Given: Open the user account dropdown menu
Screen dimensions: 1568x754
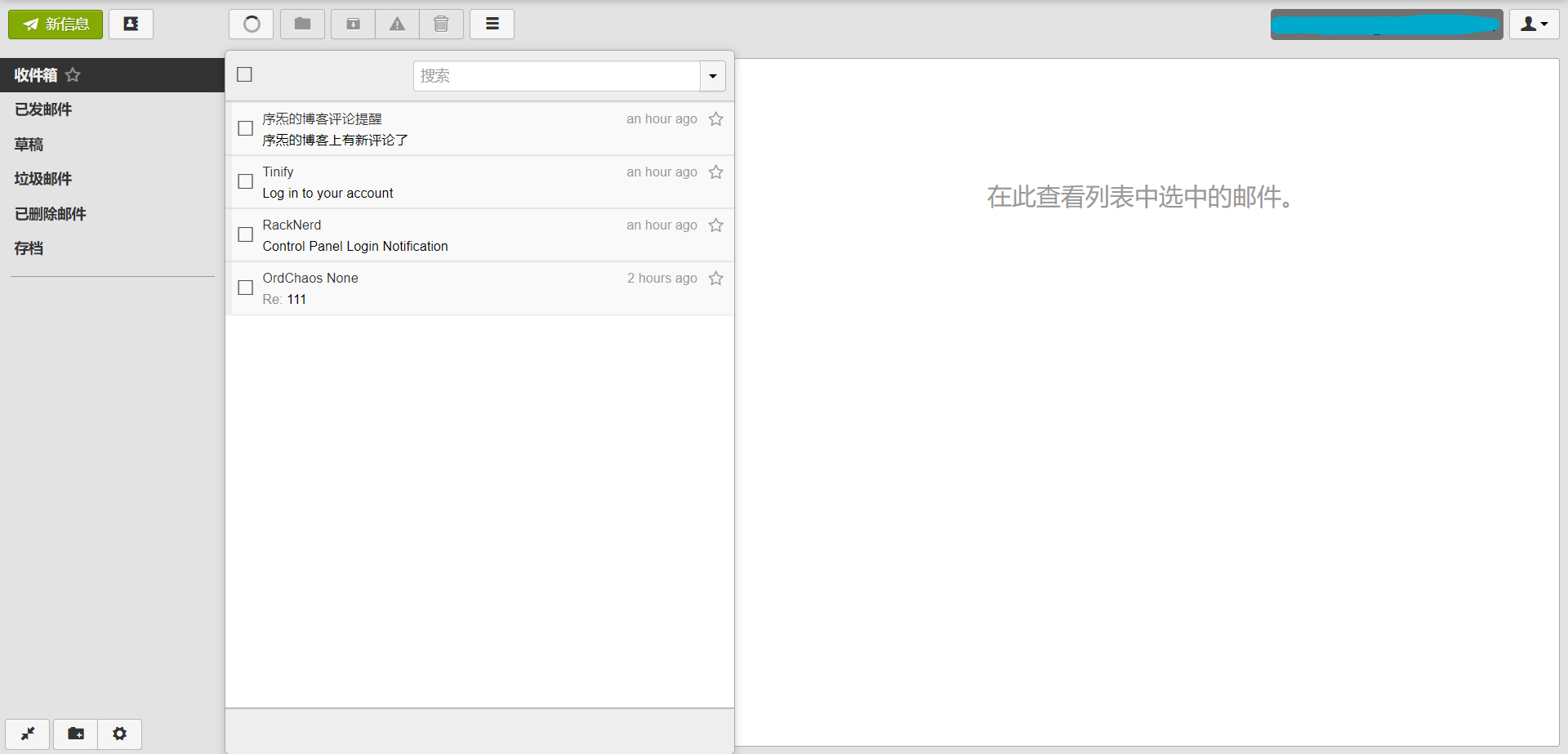Looking at the screenshot, I should click(x=1534, y=25).
